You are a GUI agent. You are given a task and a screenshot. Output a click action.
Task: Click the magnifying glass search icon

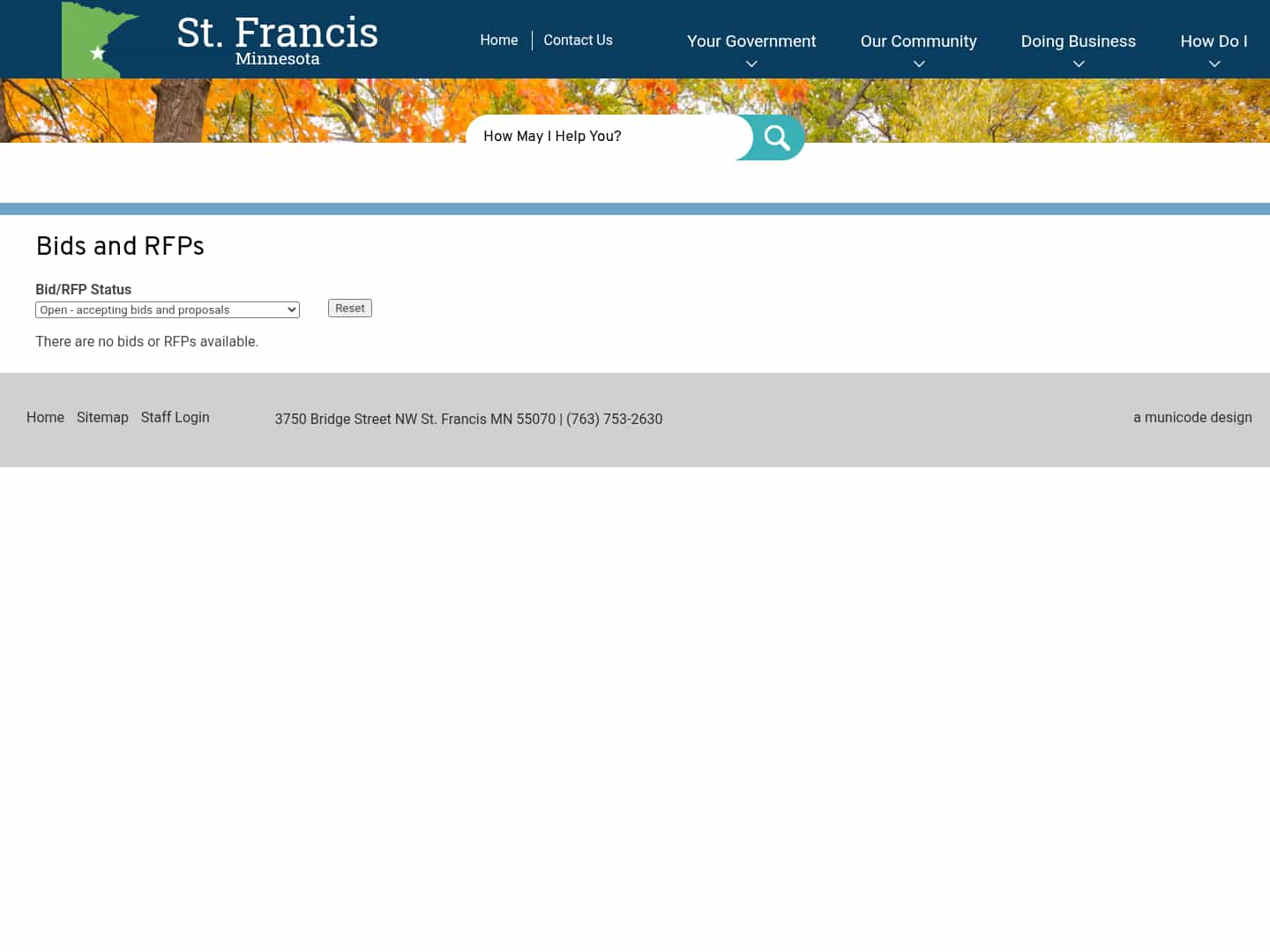coord(777,138)
